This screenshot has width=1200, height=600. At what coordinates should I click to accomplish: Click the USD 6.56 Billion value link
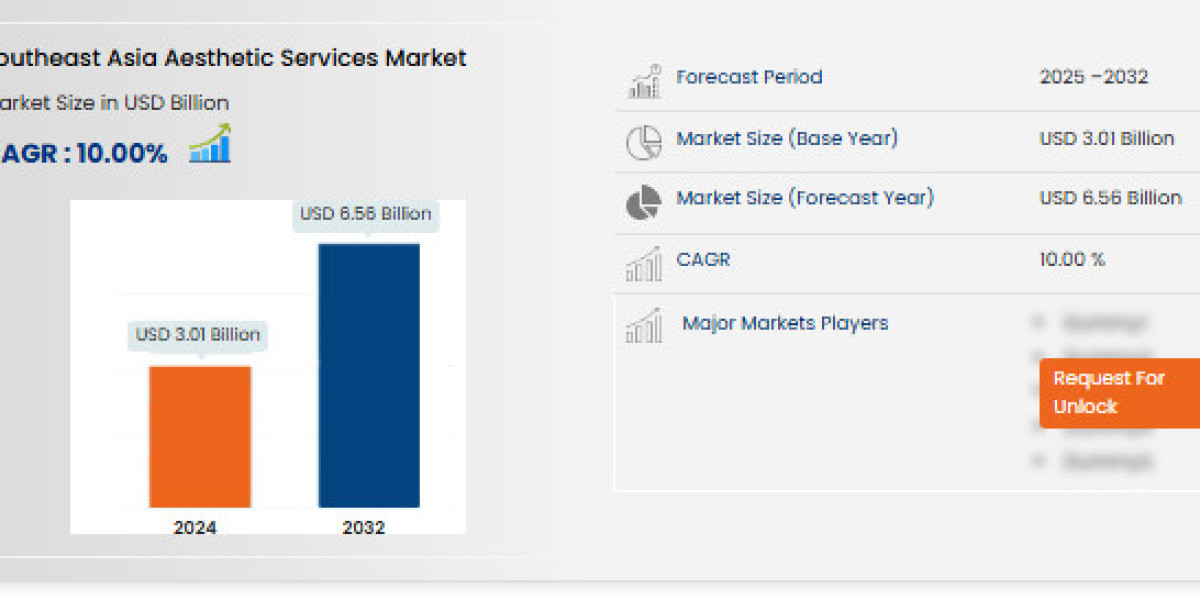[x=1110, y=197]
